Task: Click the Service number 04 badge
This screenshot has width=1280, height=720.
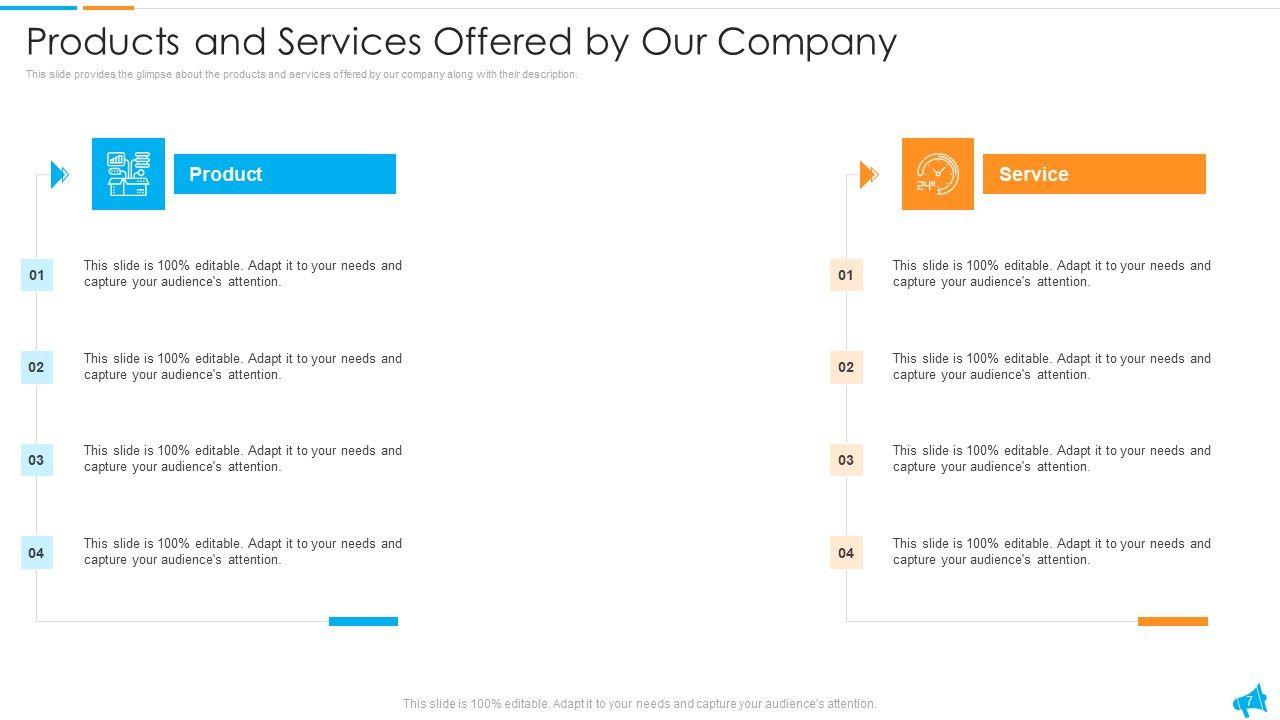Action: click(x=846, y=553)
